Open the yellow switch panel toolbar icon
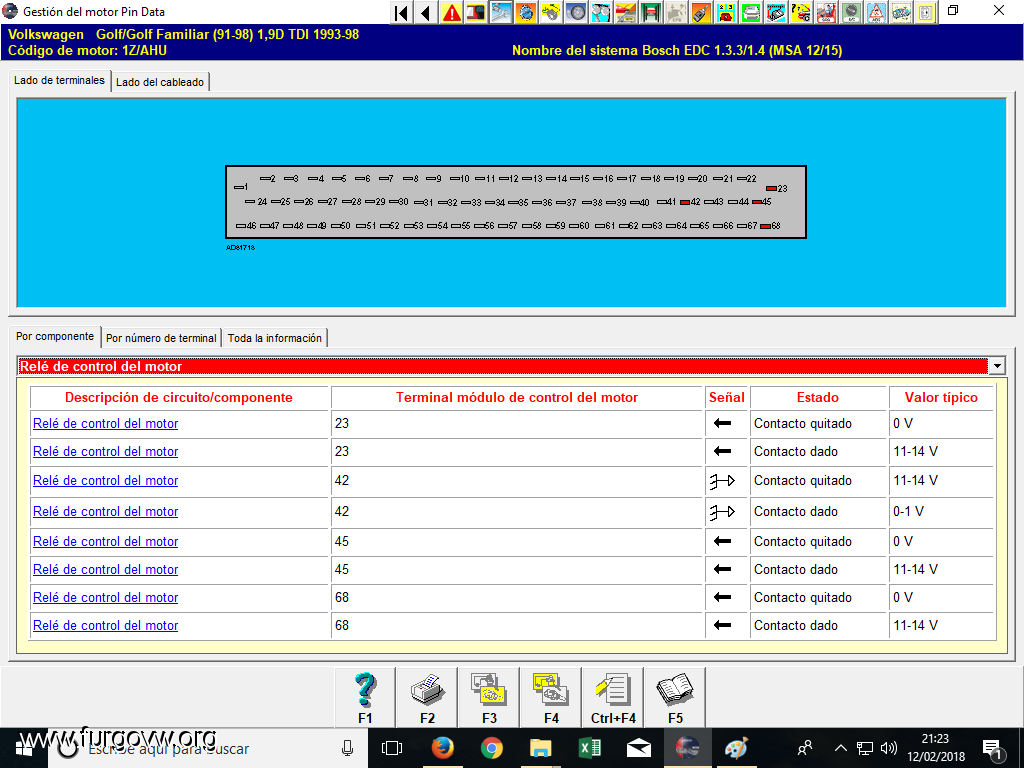The height and width of the screenshot is (768, 1024). pyautogui.click(x=925, y=12)
